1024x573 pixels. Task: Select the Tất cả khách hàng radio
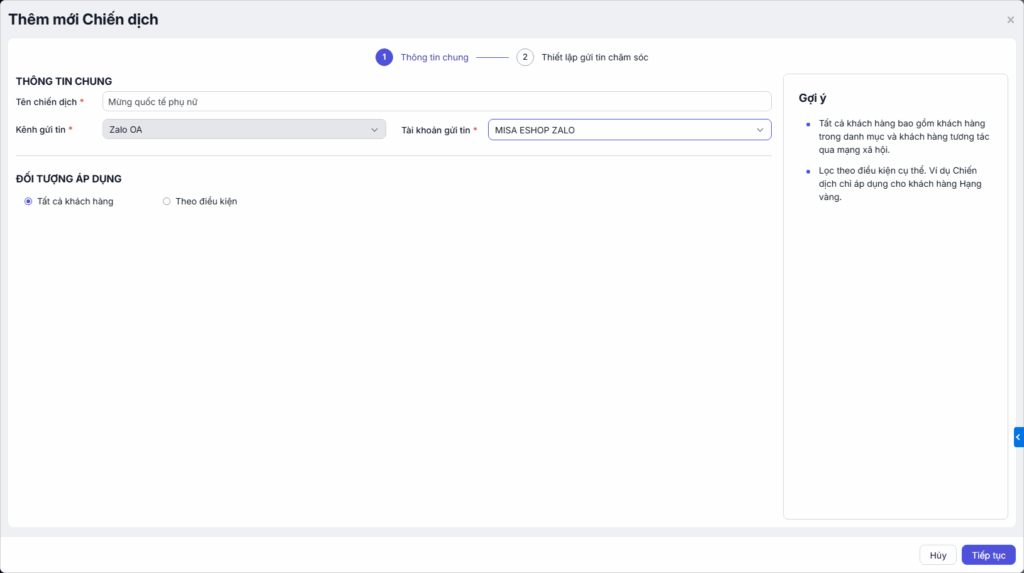28,201
